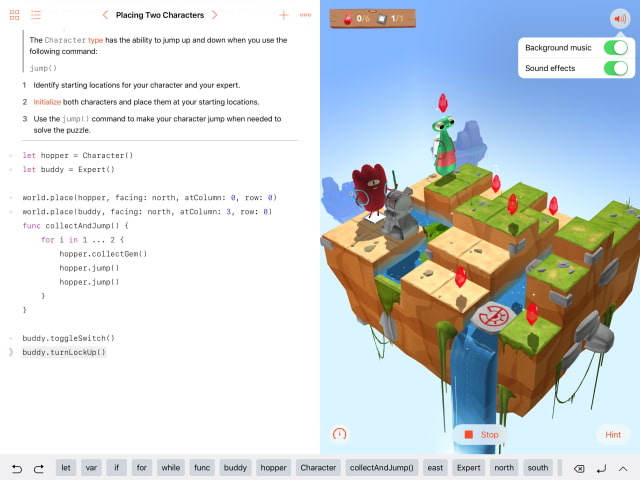The image size is (640, 480).
Task: Open the playgrounds grid view icon
Action: tap(14, 15)
